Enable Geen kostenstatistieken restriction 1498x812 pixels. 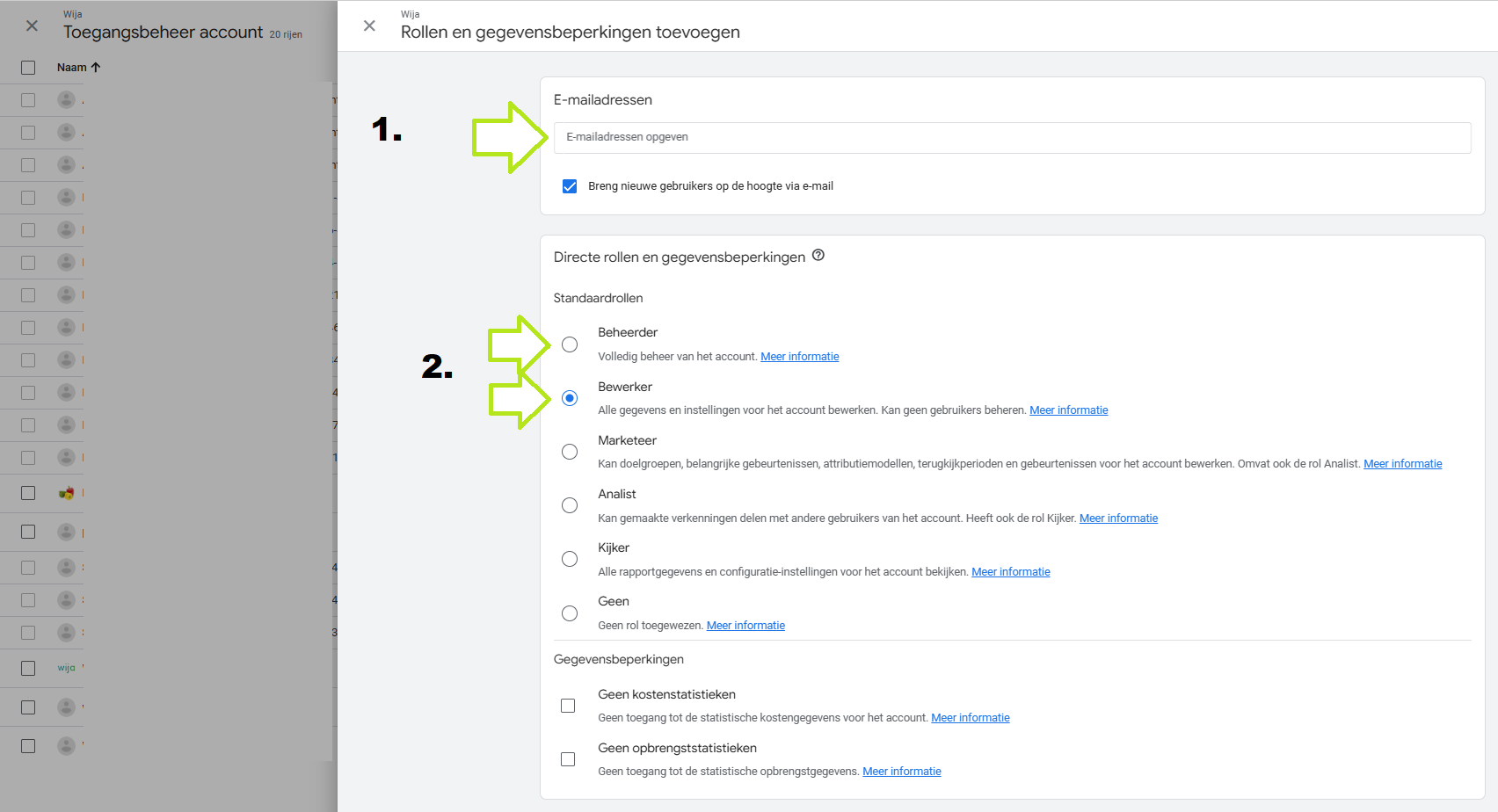(568, 706)
